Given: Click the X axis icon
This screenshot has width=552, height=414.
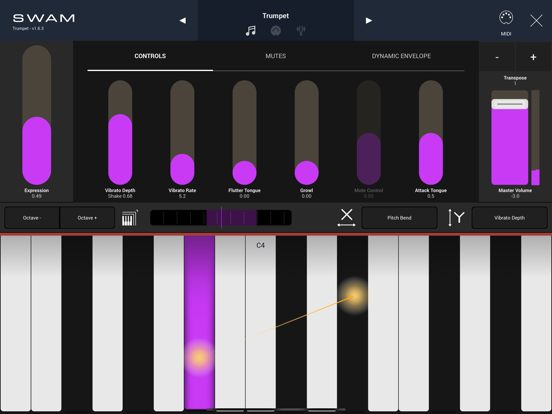Looking at the screenshot, I should pos(346,217).
